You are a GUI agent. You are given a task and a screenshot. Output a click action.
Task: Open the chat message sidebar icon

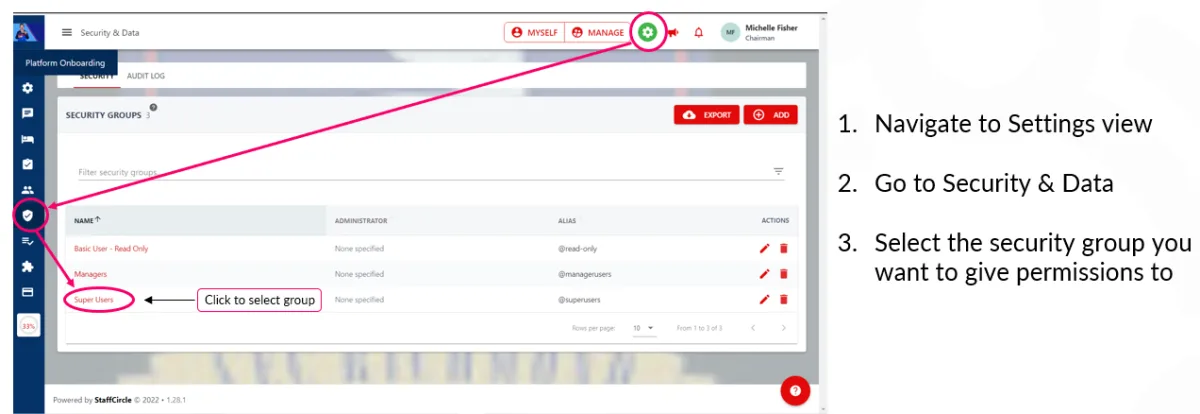[x=28, y=114]
